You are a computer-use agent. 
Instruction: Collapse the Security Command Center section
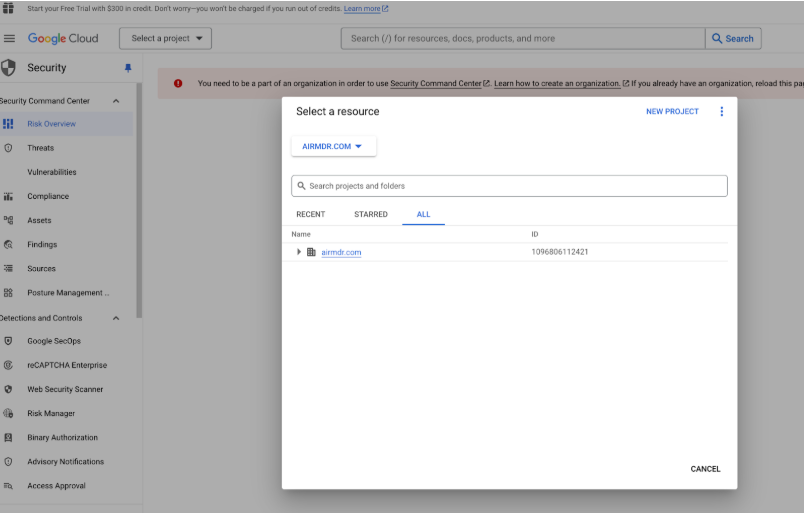tap(116, 101)
